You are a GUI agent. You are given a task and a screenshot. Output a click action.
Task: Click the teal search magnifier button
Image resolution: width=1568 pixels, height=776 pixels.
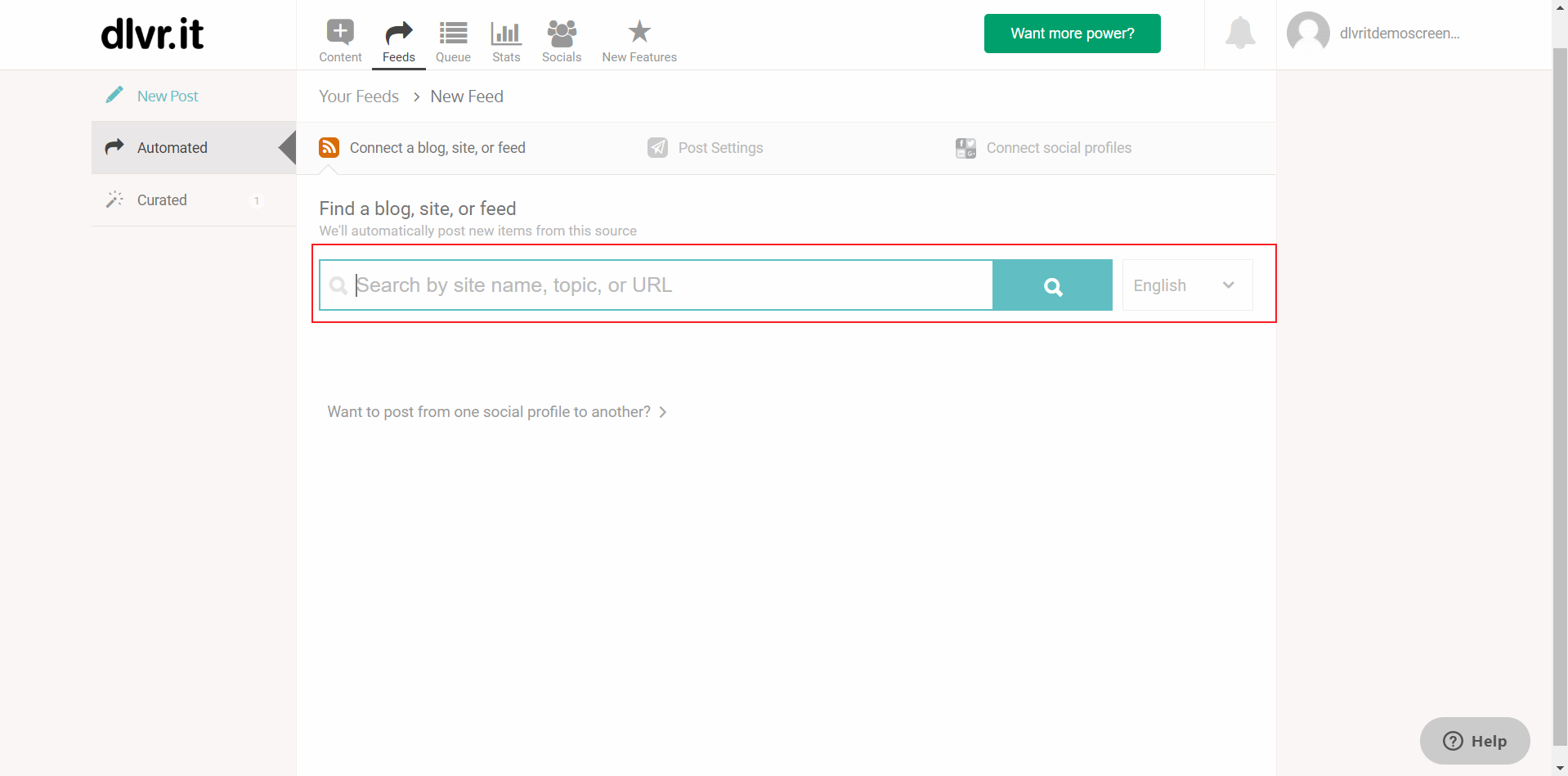(1053, 285)
